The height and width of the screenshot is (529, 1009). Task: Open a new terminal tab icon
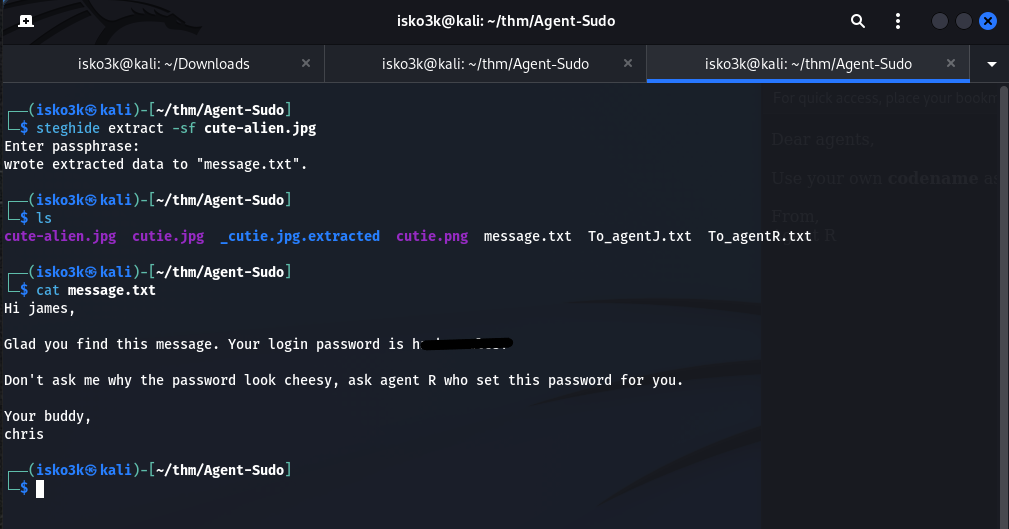pos(25,21)
